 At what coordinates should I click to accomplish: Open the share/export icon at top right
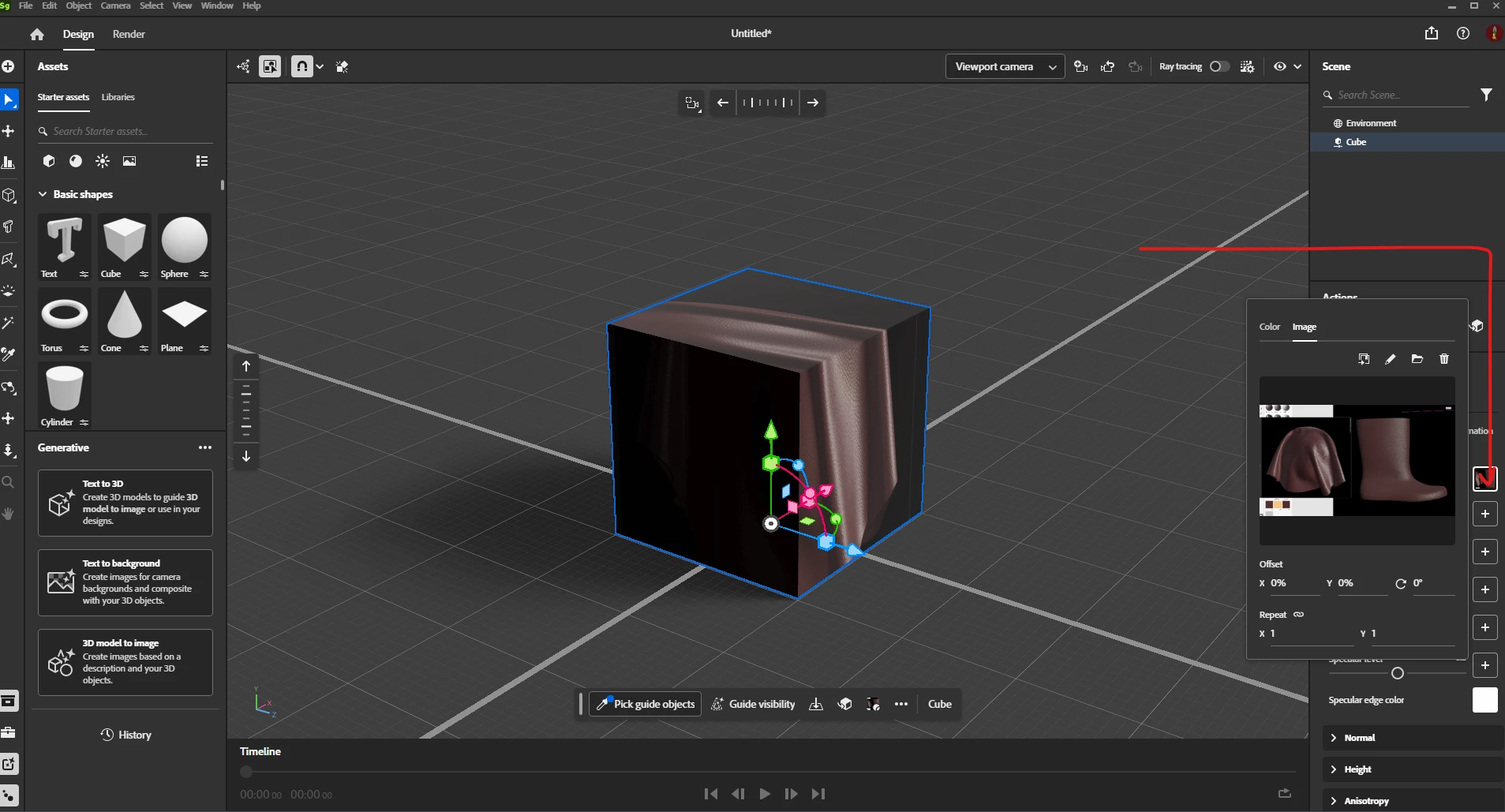pos(1432,33)
